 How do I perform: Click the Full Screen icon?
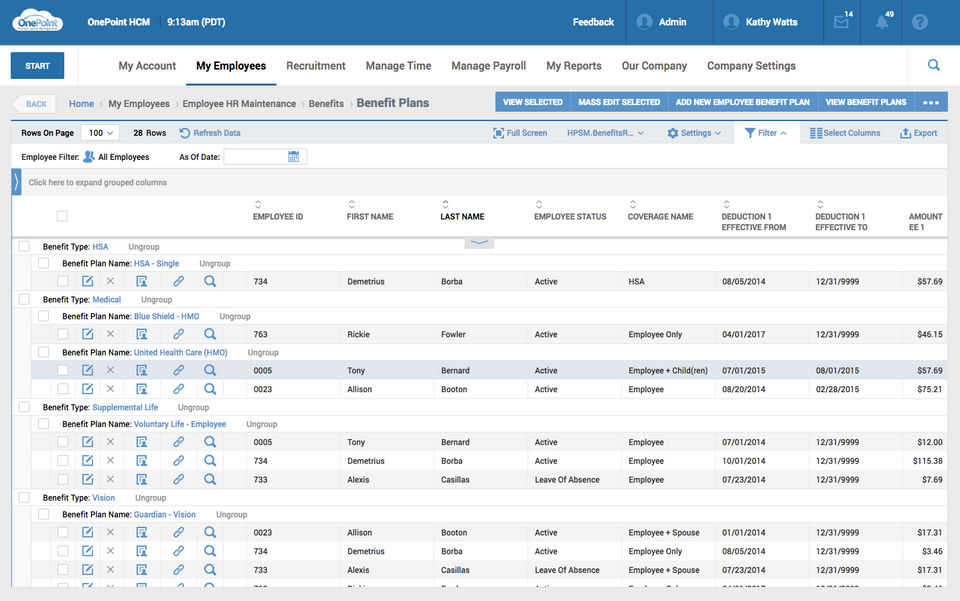(x=498, y=133)
